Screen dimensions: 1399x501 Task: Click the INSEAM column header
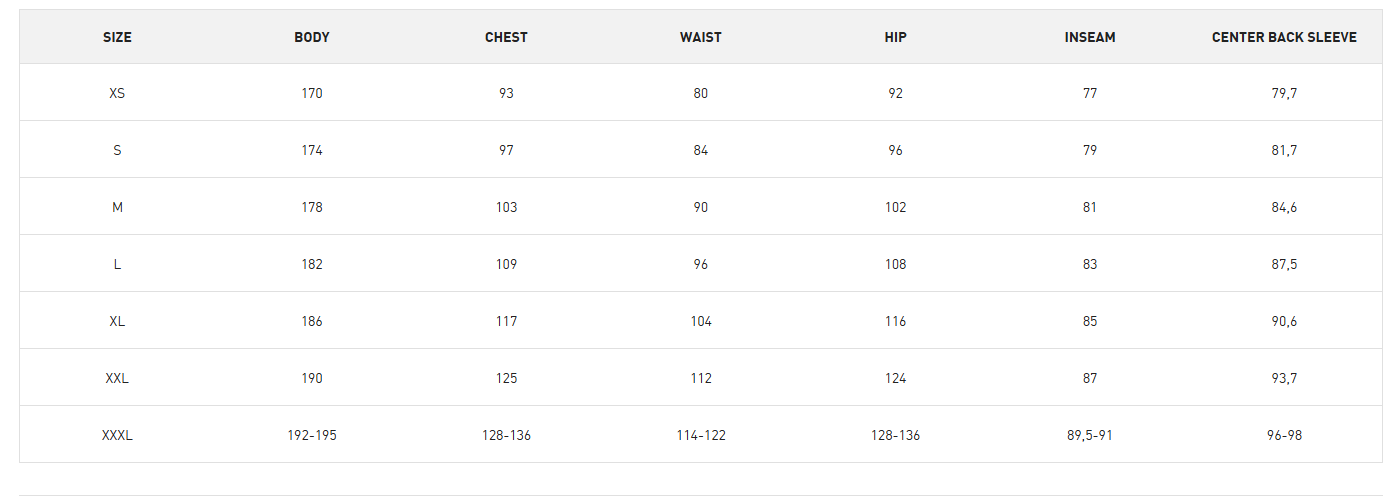point(1090,37)
